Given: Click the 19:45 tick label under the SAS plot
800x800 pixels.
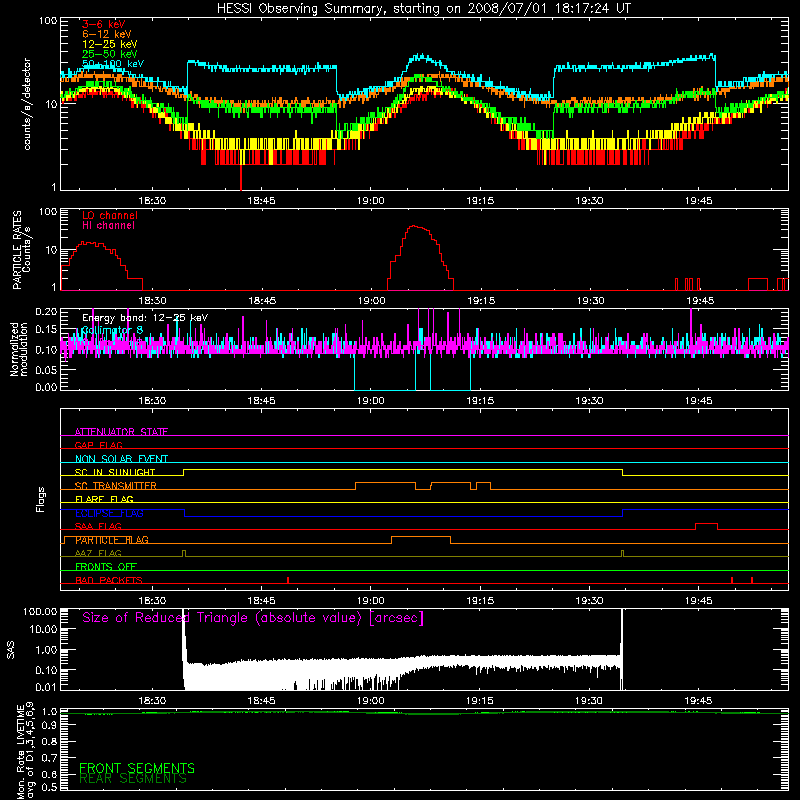Looking at the screenshot, I should click(x=698, y=701).
